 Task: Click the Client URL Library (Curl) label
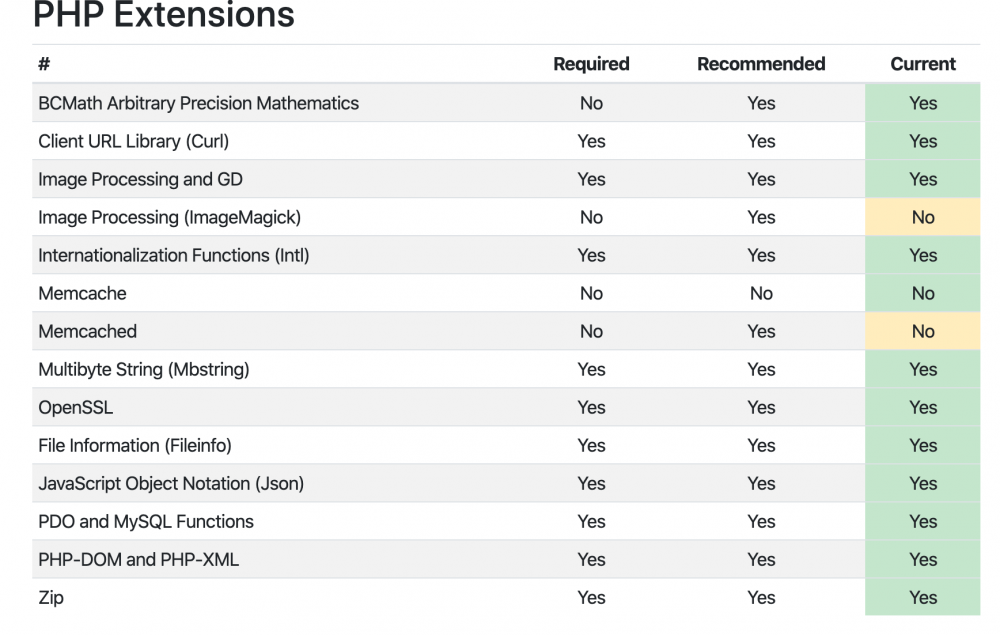(133, 141)
